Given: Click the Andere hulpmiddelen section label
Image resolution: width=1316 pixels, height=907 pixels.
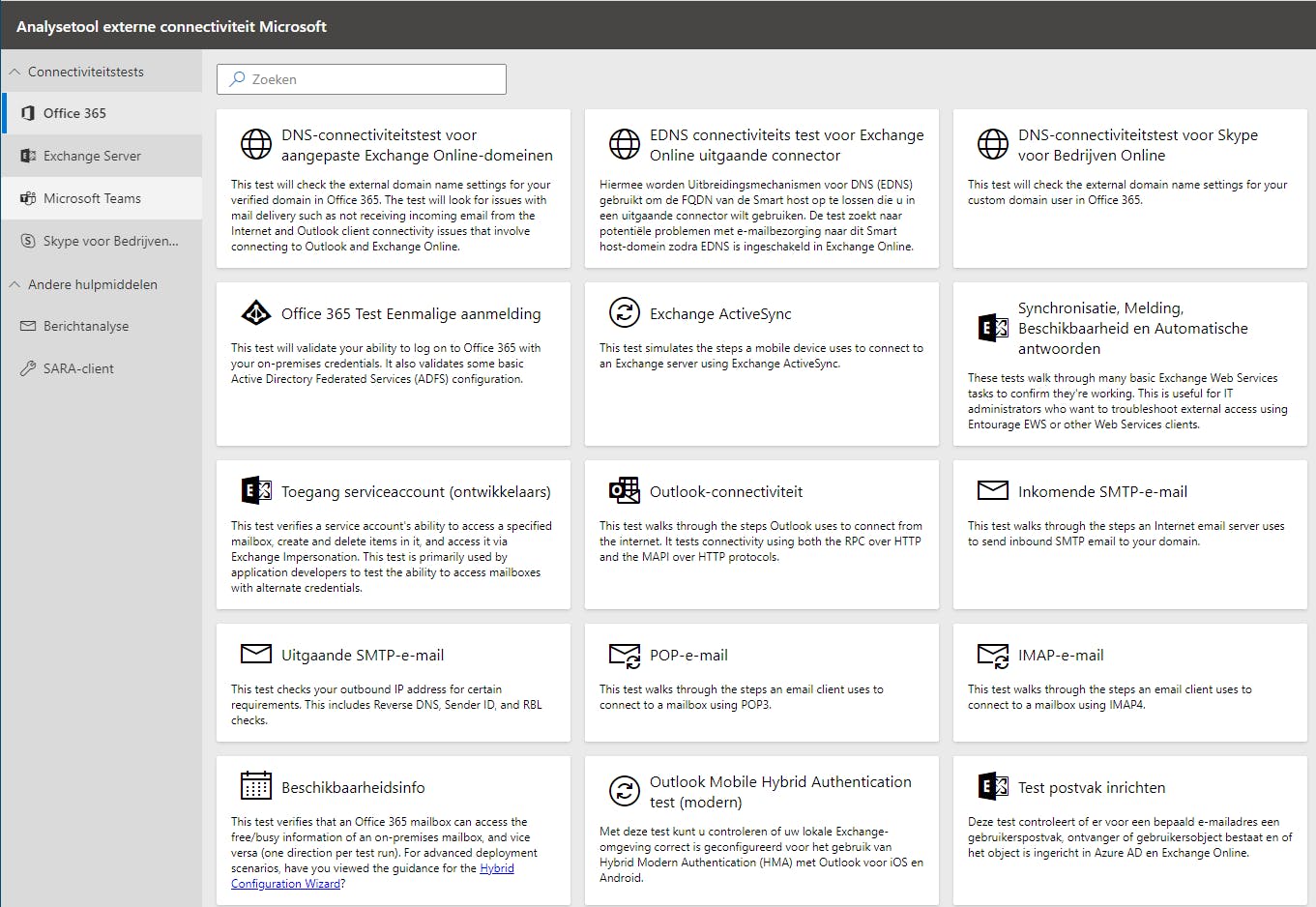Looking at the screenshot, I should click(x=93, y=284).
